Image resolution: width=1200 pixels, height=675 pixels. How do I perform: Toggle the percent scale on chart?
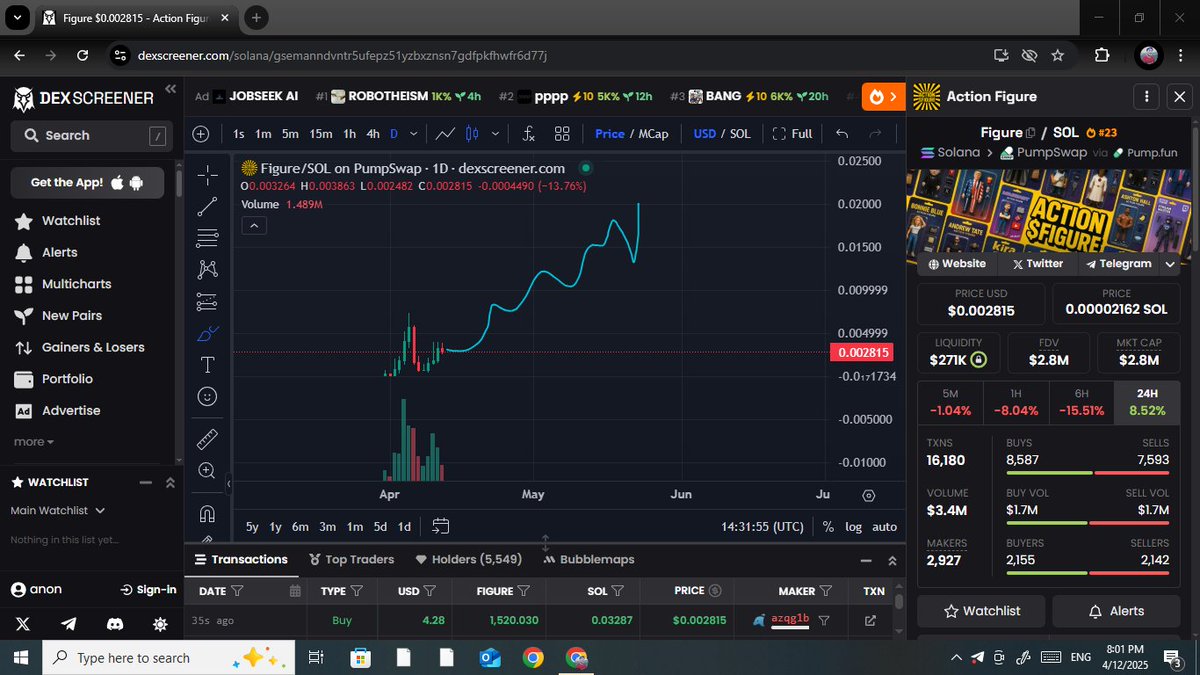click(828, 527)
